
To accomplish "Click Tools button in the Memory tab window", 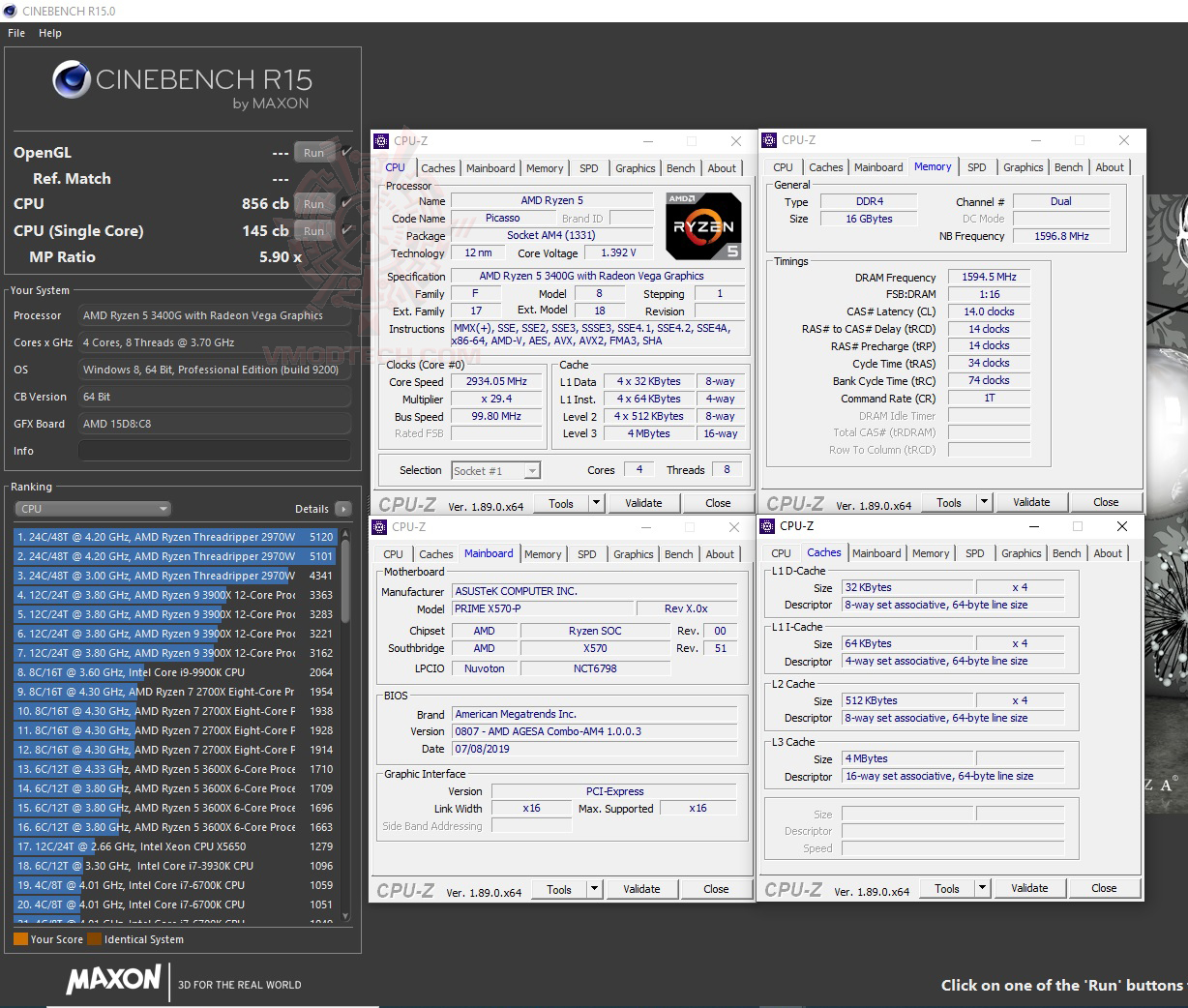I will point(949,502).
